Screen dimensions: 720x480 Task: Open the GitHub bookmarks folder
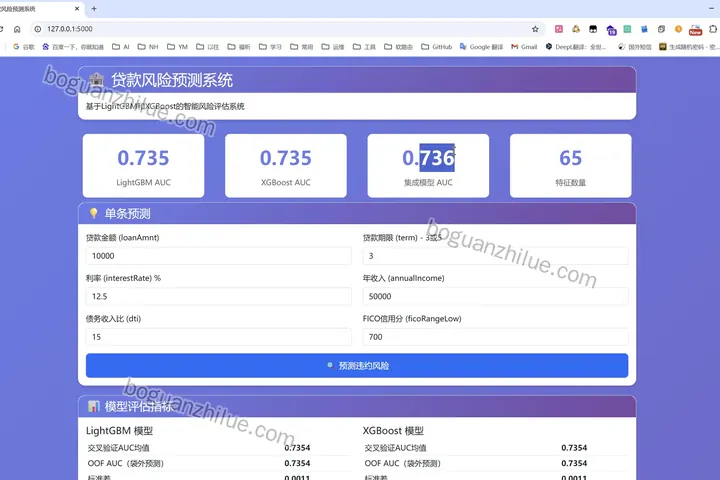point(437,47)
